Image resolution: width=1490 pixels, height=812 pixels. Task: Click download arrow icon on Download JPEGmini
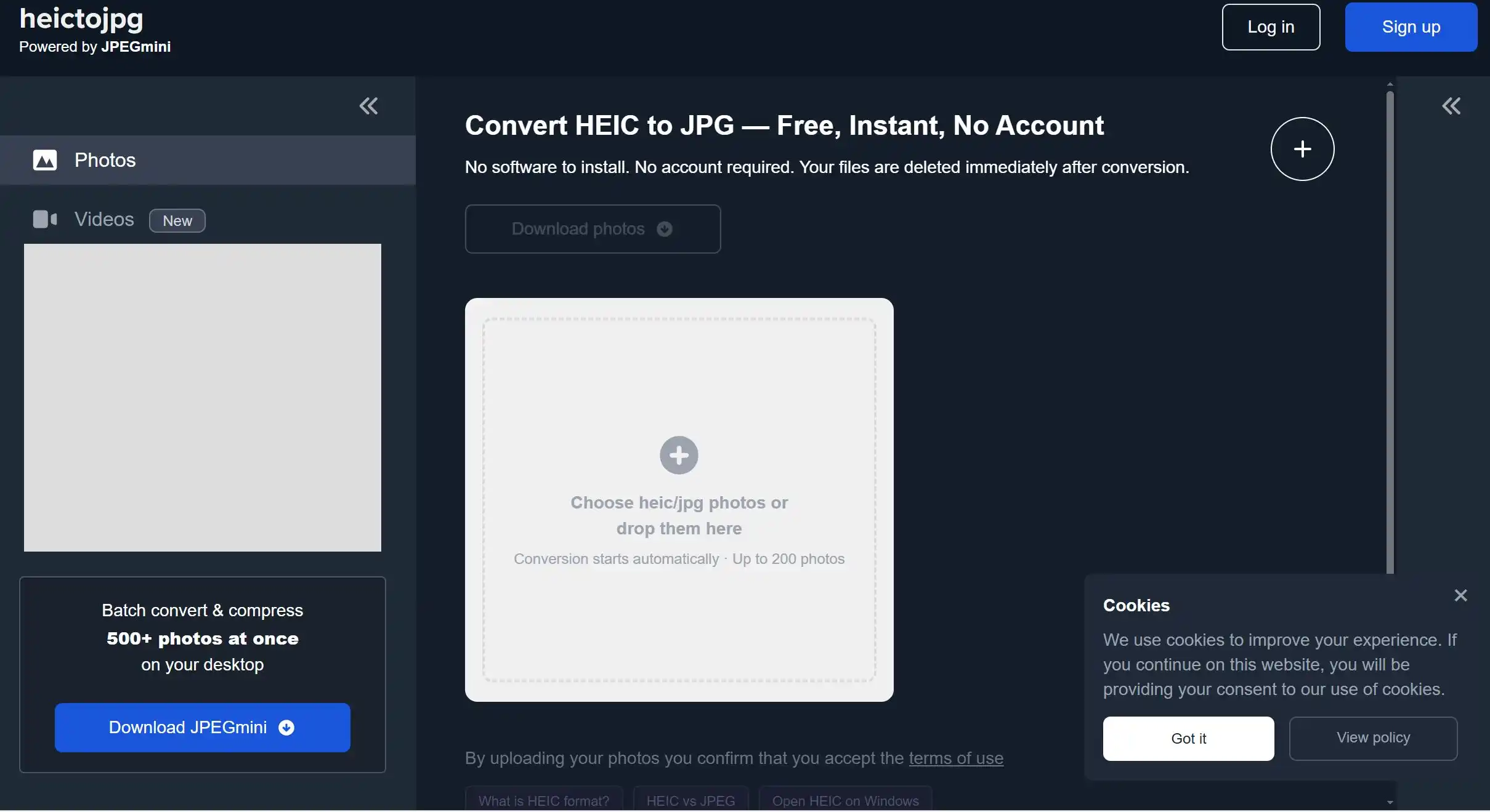286,728
